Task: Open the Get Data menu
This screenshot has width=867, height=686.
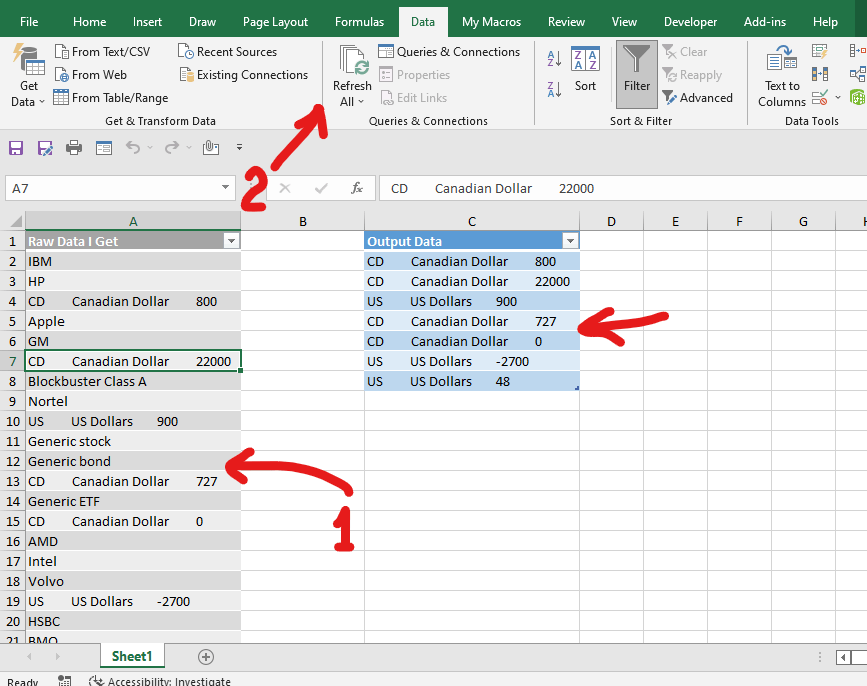Action: tap(28, 75)
